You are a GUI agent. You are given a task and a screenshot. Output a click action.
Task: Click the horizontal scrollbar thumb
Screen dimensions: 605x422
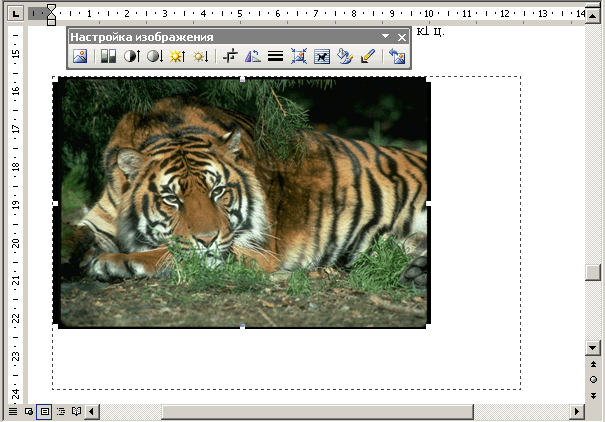point(317,412)
